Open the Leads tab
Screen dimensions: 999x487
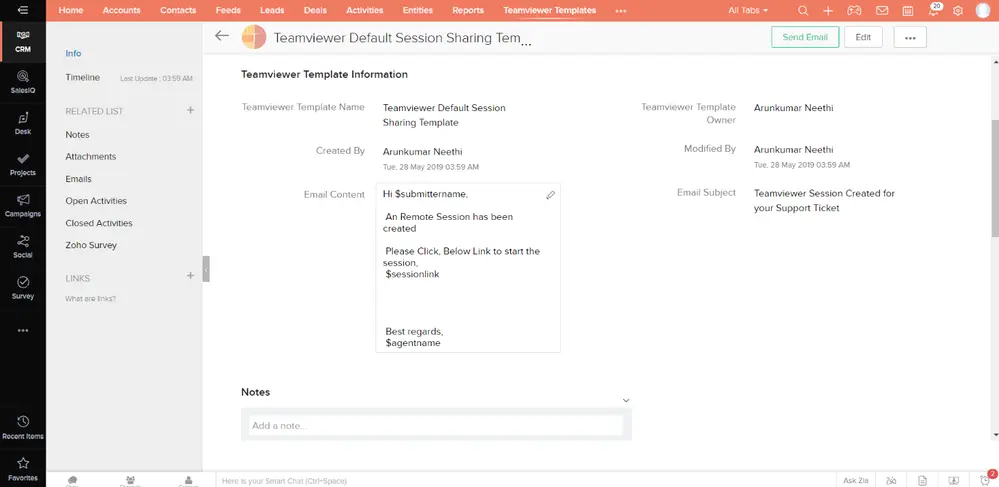tap(272, 10)
